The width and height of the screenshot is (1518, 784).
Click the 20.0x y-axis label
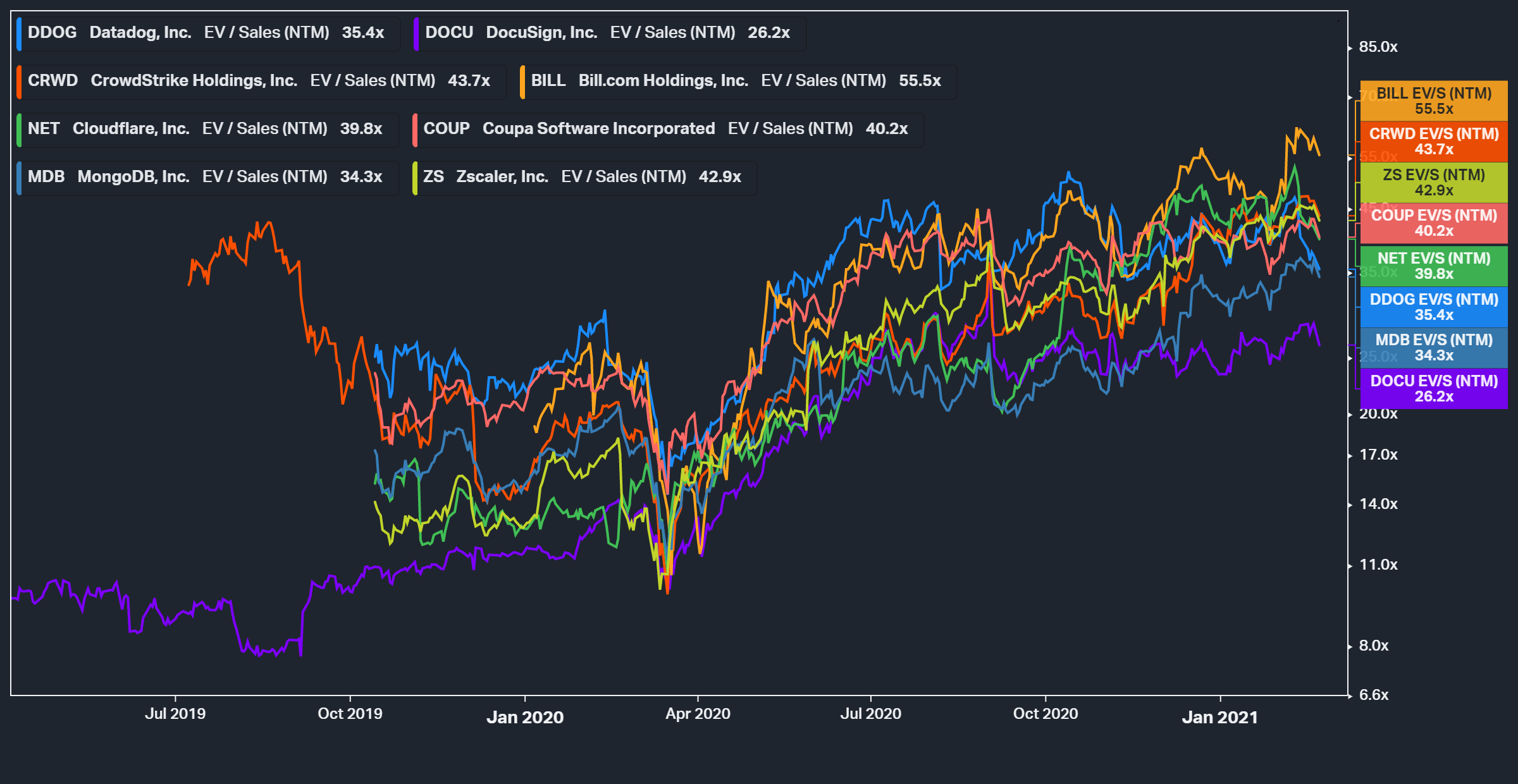pos(1378,414)
